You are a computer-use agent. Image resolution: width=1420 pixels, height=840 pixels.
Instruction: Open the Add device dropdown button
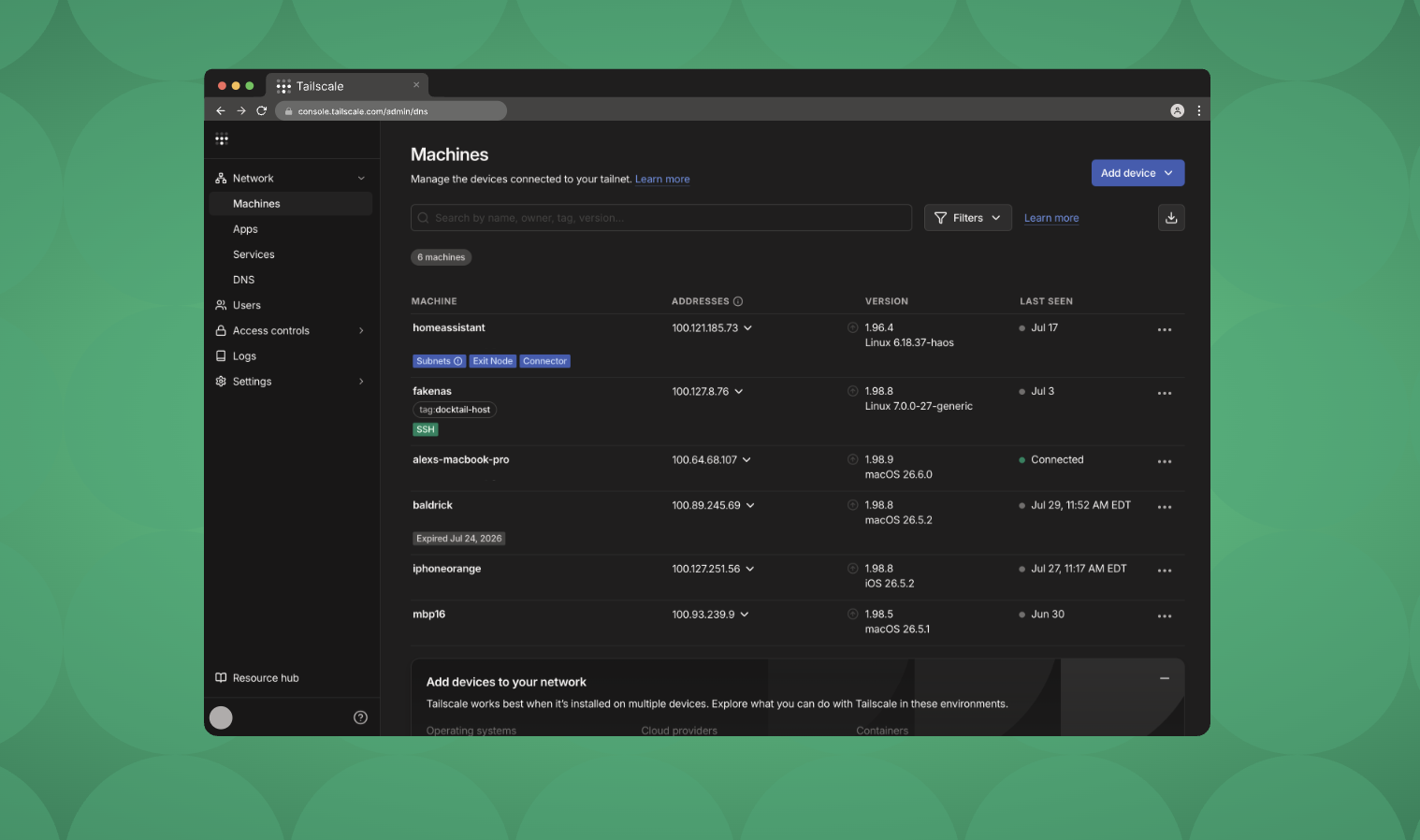(1137, 173)
